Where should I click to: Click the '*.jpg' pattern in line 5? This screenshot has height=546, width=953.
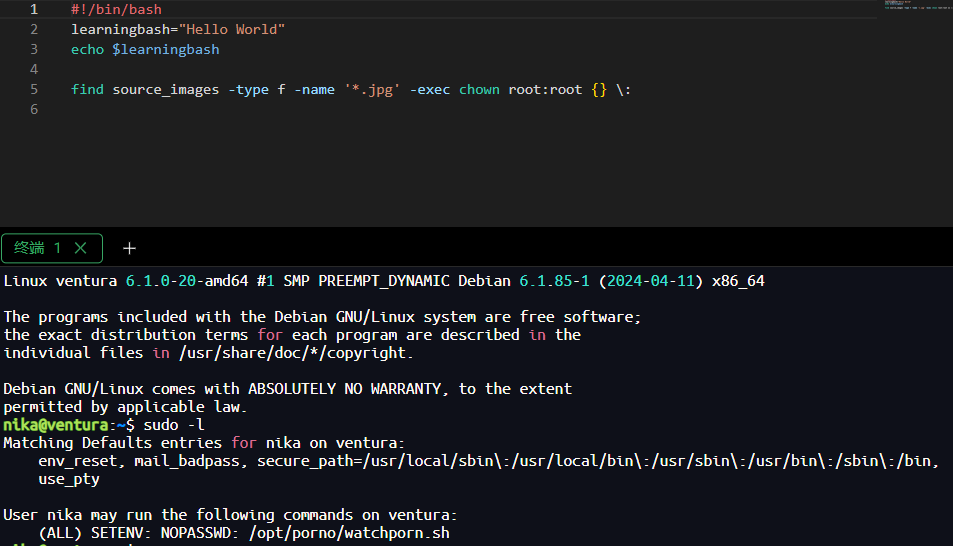coord(372,90)
